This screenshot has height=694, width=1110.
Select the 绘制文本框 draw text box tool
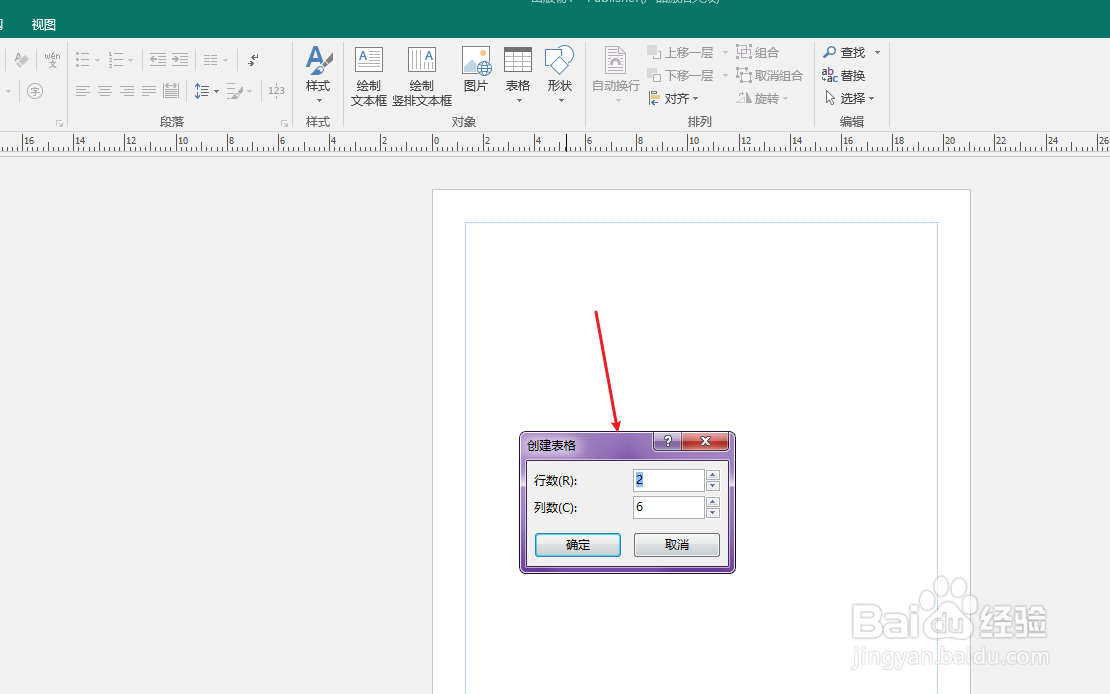[x=368, y=75]
